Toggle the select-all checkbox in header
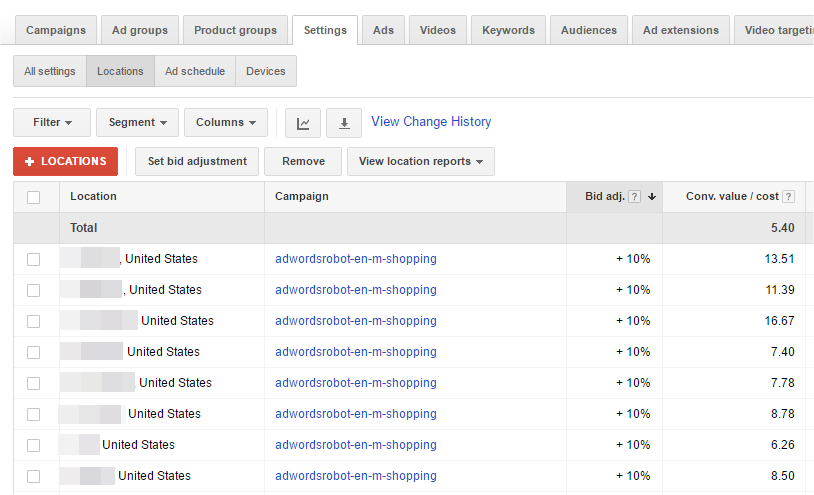This screenshot has width=814, height=495. [34, 197]
